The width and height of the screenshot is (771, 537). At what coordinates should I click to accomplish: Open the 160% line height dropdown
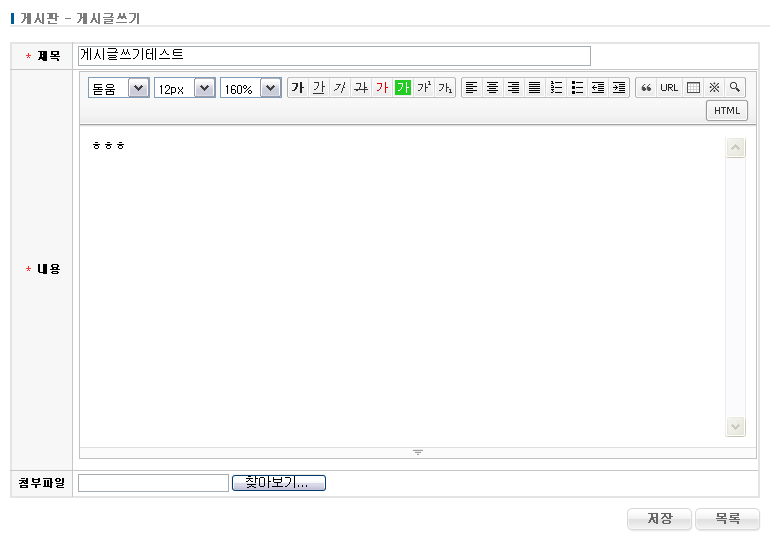250,88
